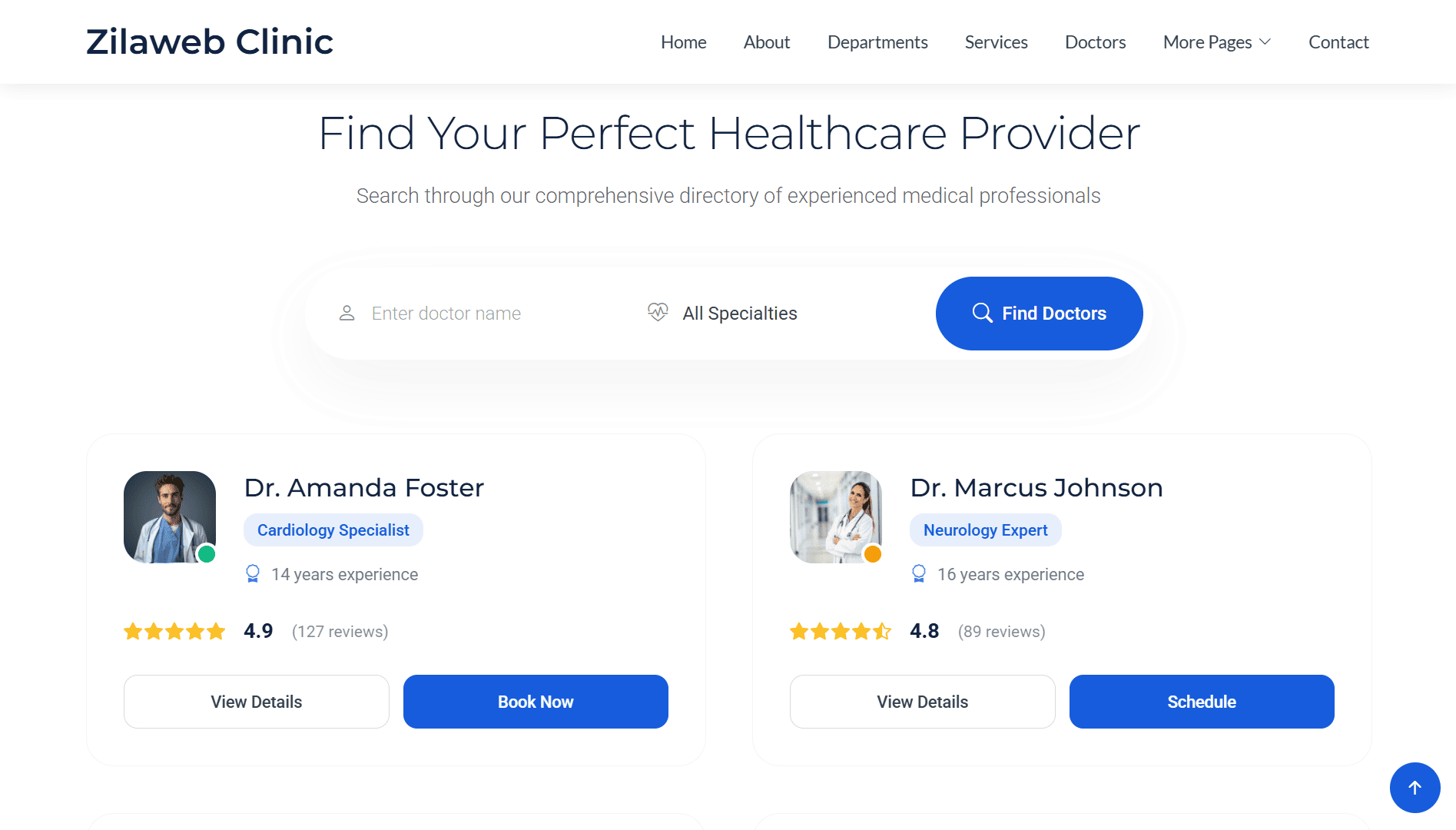Expand the More Pages dropdown menu
1456x830 pixels.
(1216, 42)
